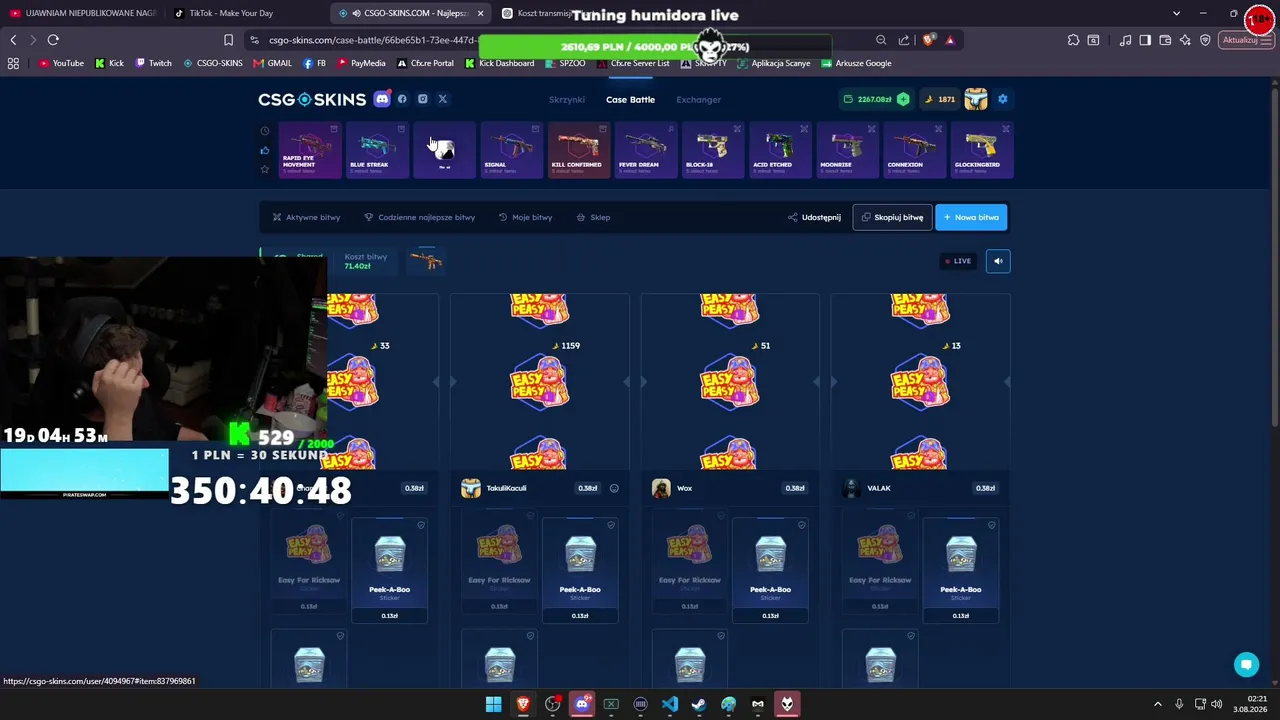The image size is (1280, 720).
Task: Open the Kick Dashboard bookmark
Action: pyautogui.click(x=499, y=63)
